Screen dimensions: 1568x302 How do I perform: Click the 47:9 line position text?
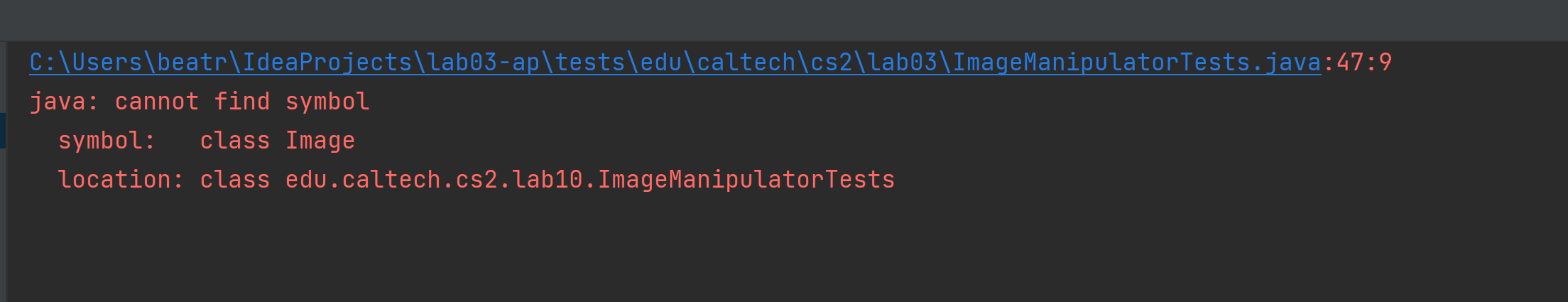1363,63
